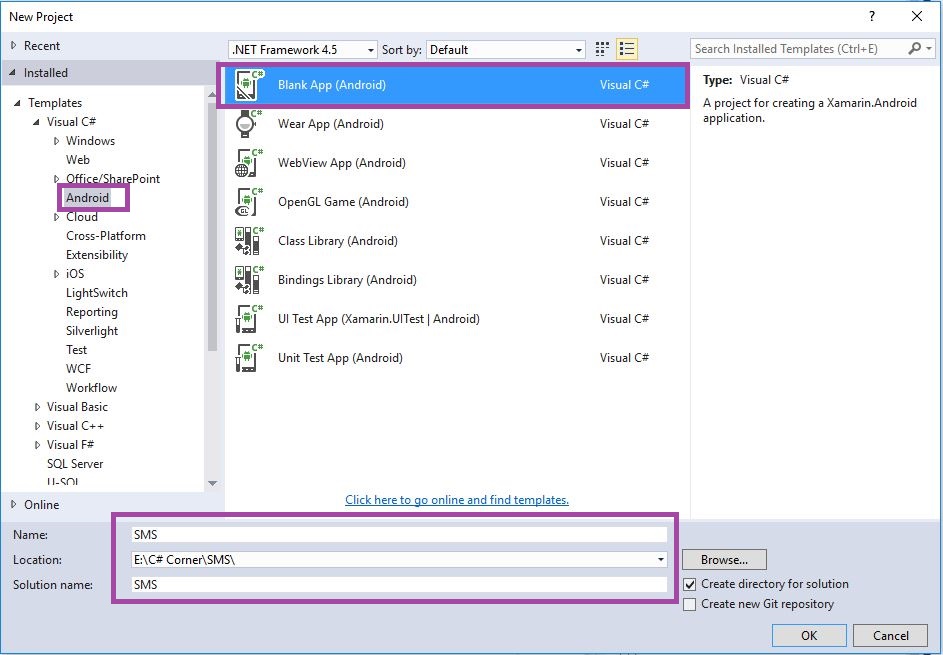Open the Sort by Default dropdown
The height and width of the screenshot is (655, 943).
pos(506,50)
